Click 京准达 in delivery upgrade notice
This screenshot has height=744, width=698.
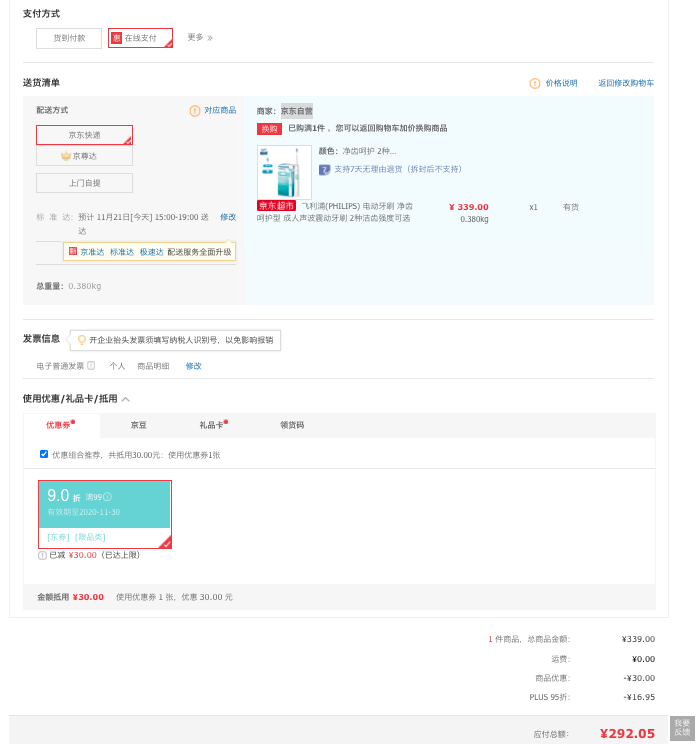92,252
